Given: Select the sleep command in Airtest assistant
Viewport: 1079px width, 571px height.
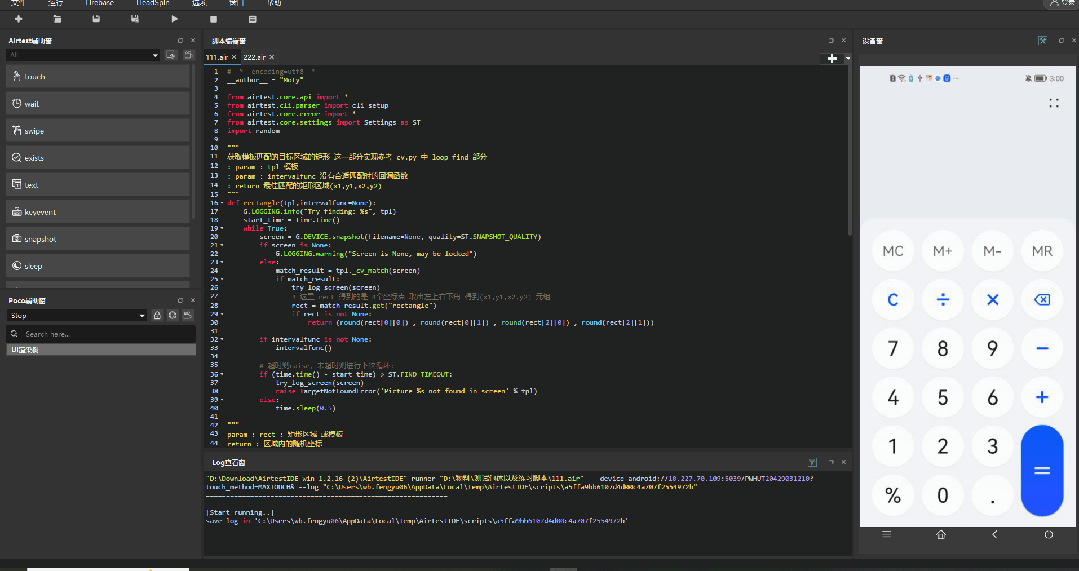Looking at the screenshot, I should tap(98, 266).
